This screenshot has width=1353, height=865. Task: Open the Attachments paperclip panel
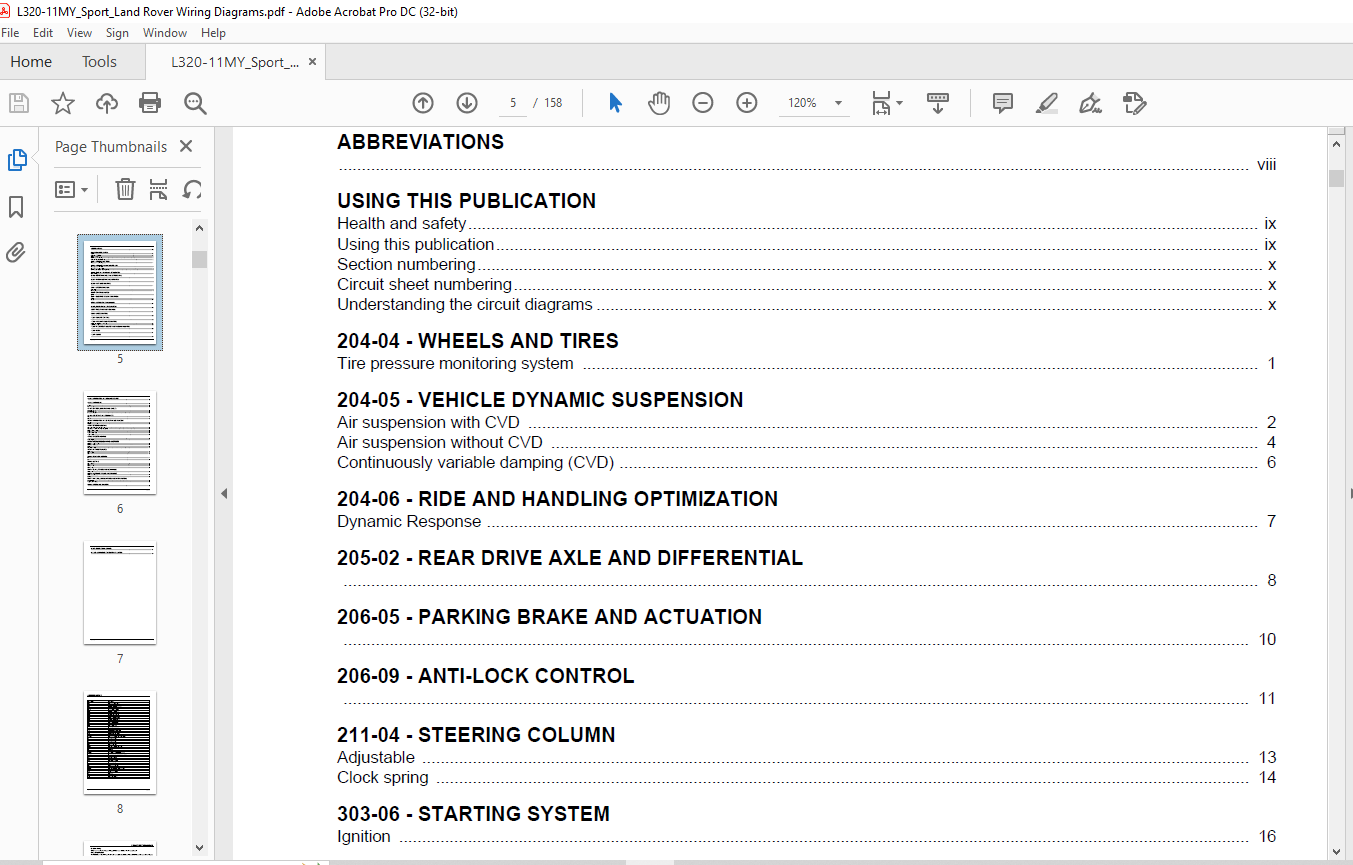(16, 252)
